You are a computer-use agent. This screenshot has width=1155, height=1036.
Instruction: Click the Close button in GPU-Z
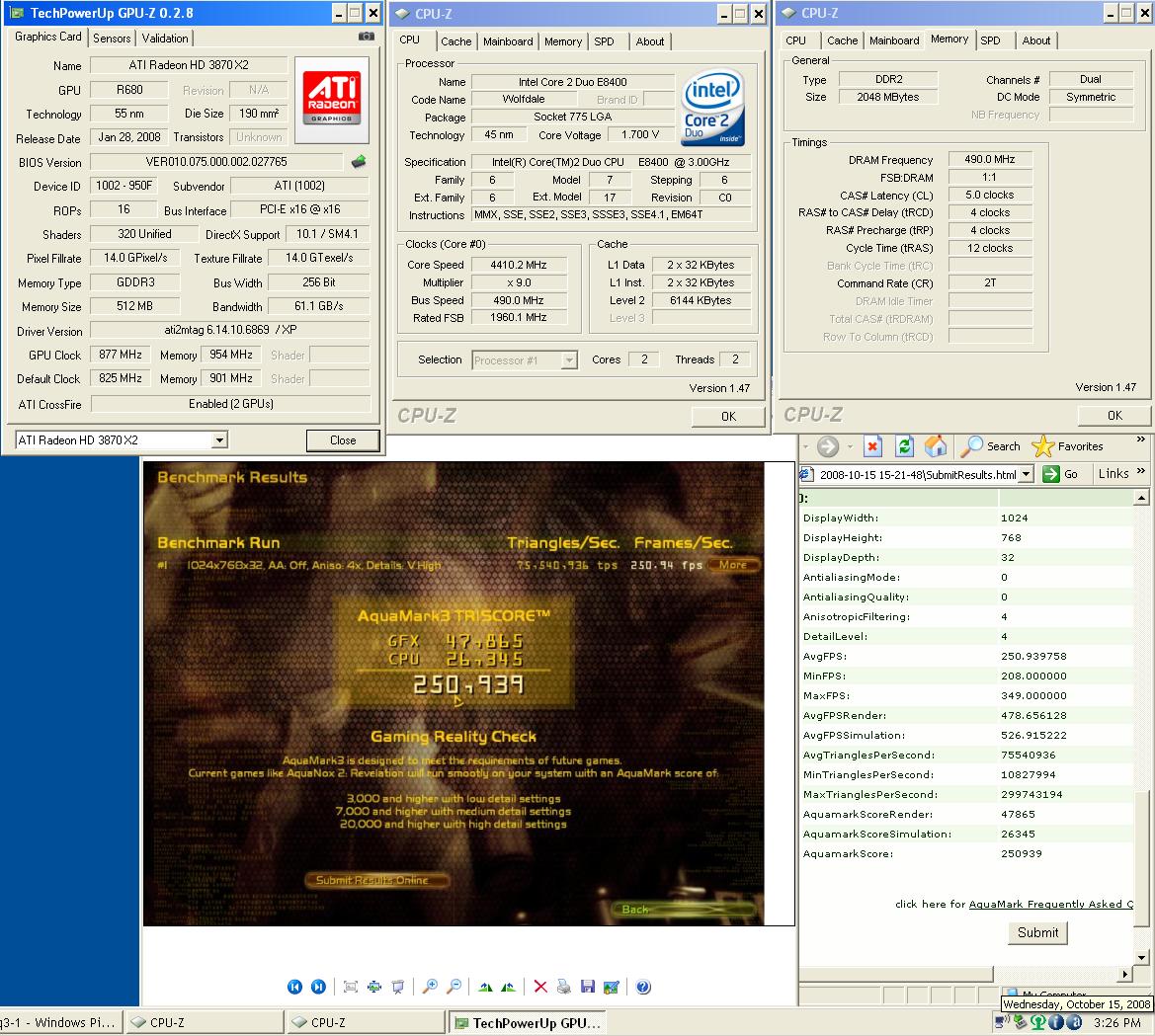[x=343, y=440]
